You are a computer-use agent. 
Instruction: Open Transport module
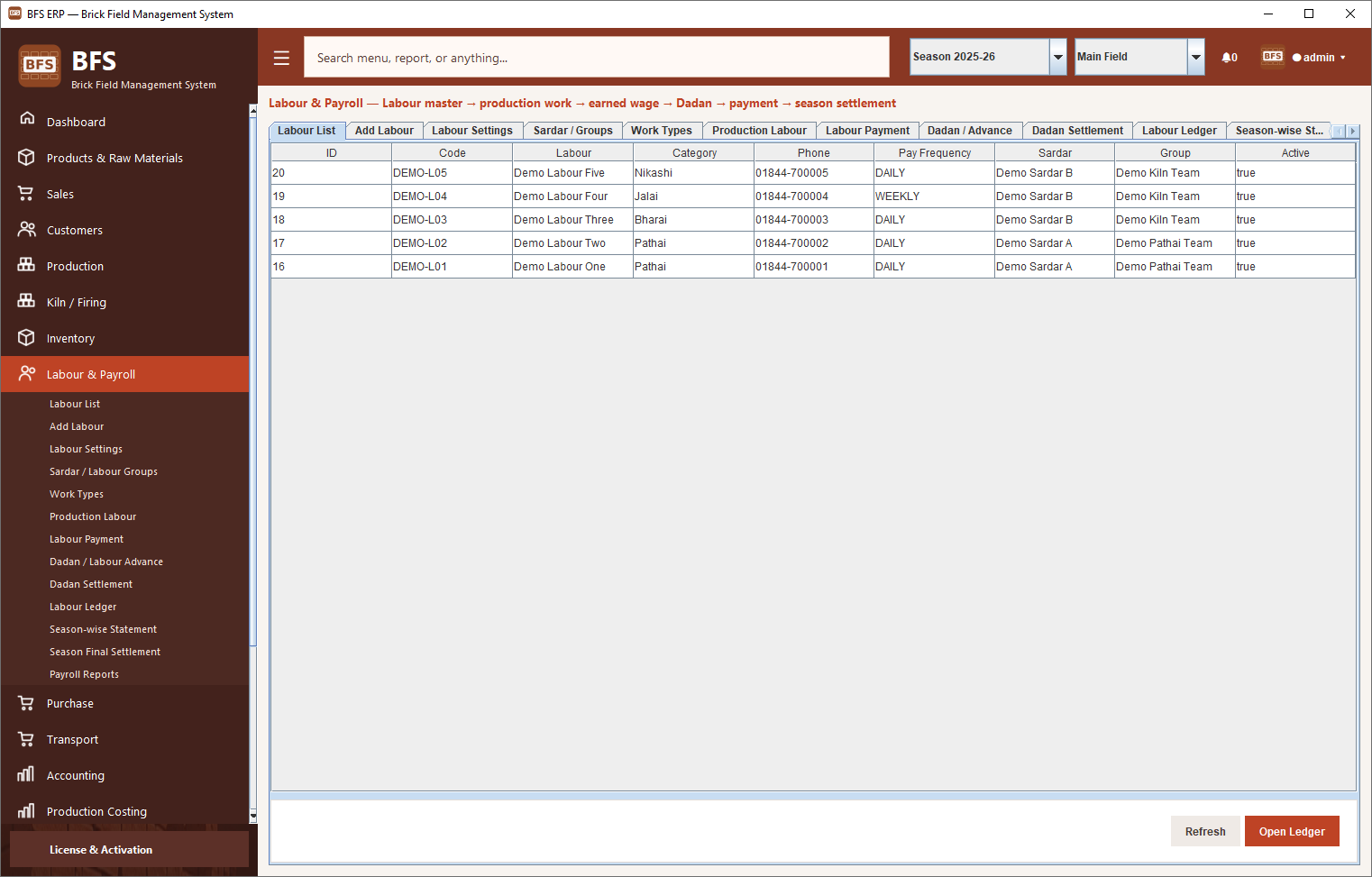pos(124,739)
